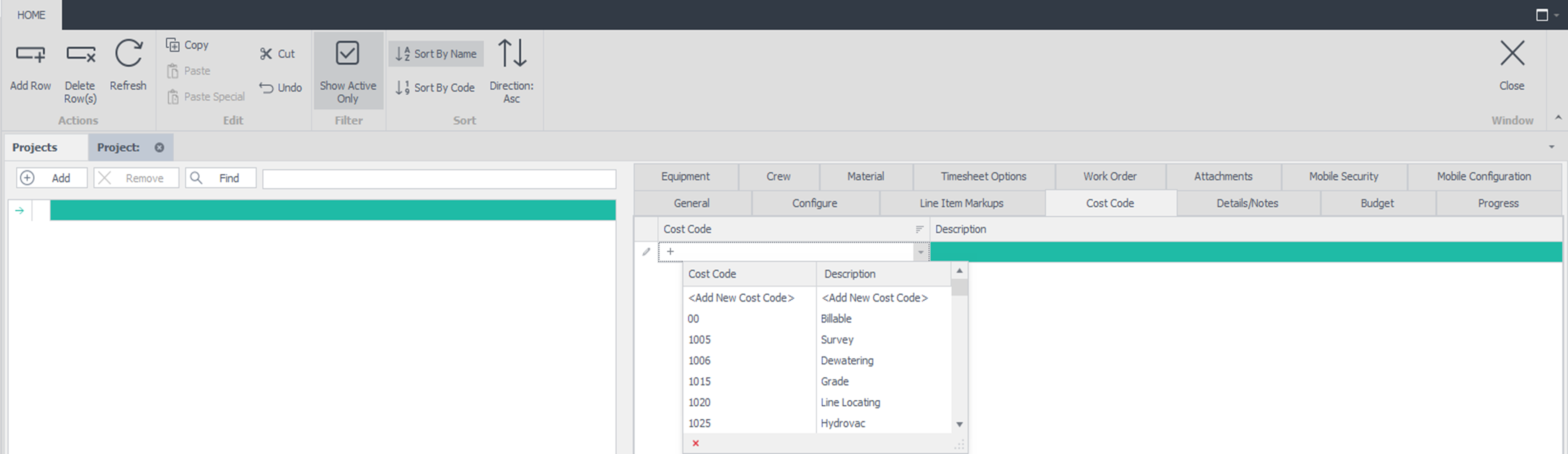
Task: Click the Add project button
Action: pos(52,178)
